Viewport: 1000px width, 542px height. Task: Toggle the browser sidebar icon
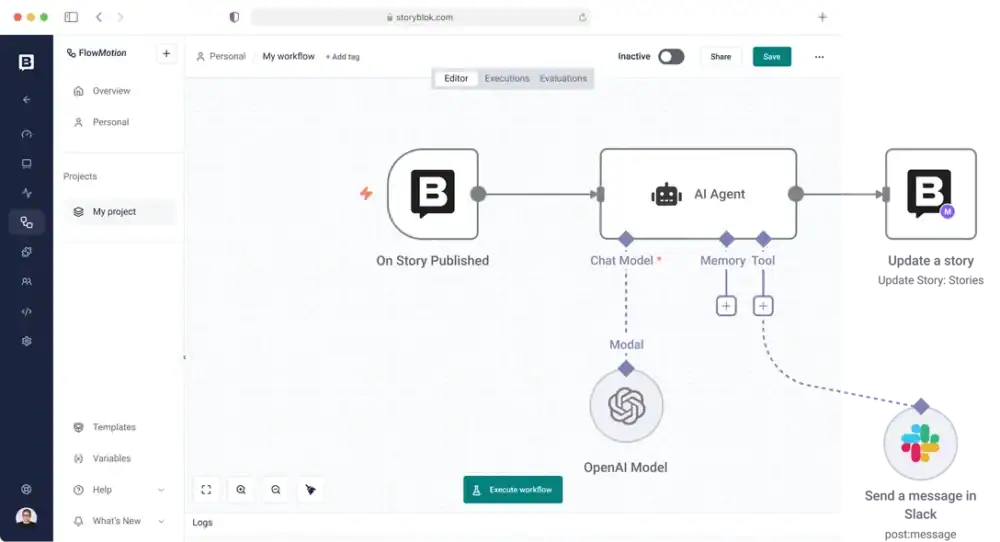click(71, 17)
